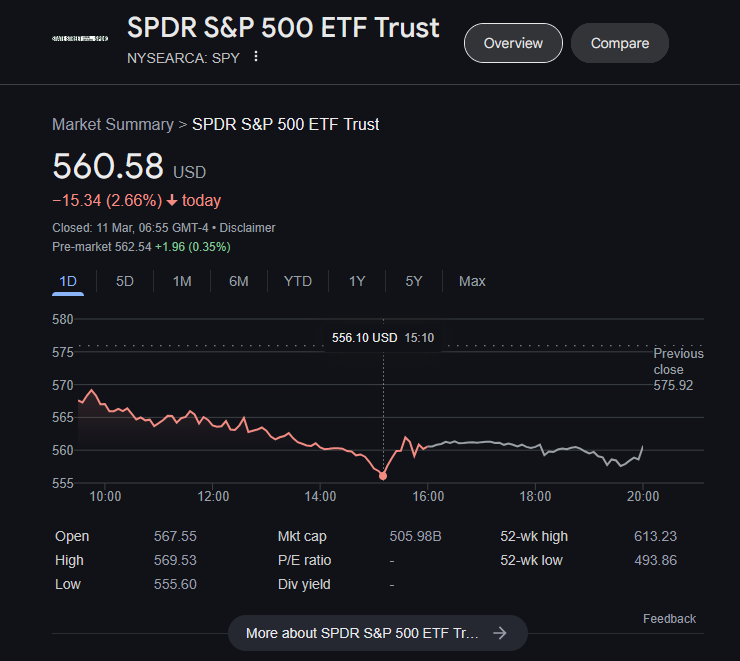
Task: Open the Market Summary breadcrumb link
Action: coord(113,125)
